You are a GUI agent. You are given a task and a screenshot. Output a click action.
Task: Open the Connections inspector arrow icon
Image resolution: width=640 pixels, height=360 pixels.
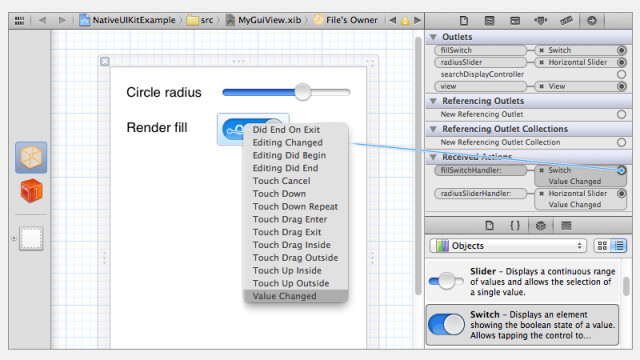pyautogui.click(x=591, y=20)
